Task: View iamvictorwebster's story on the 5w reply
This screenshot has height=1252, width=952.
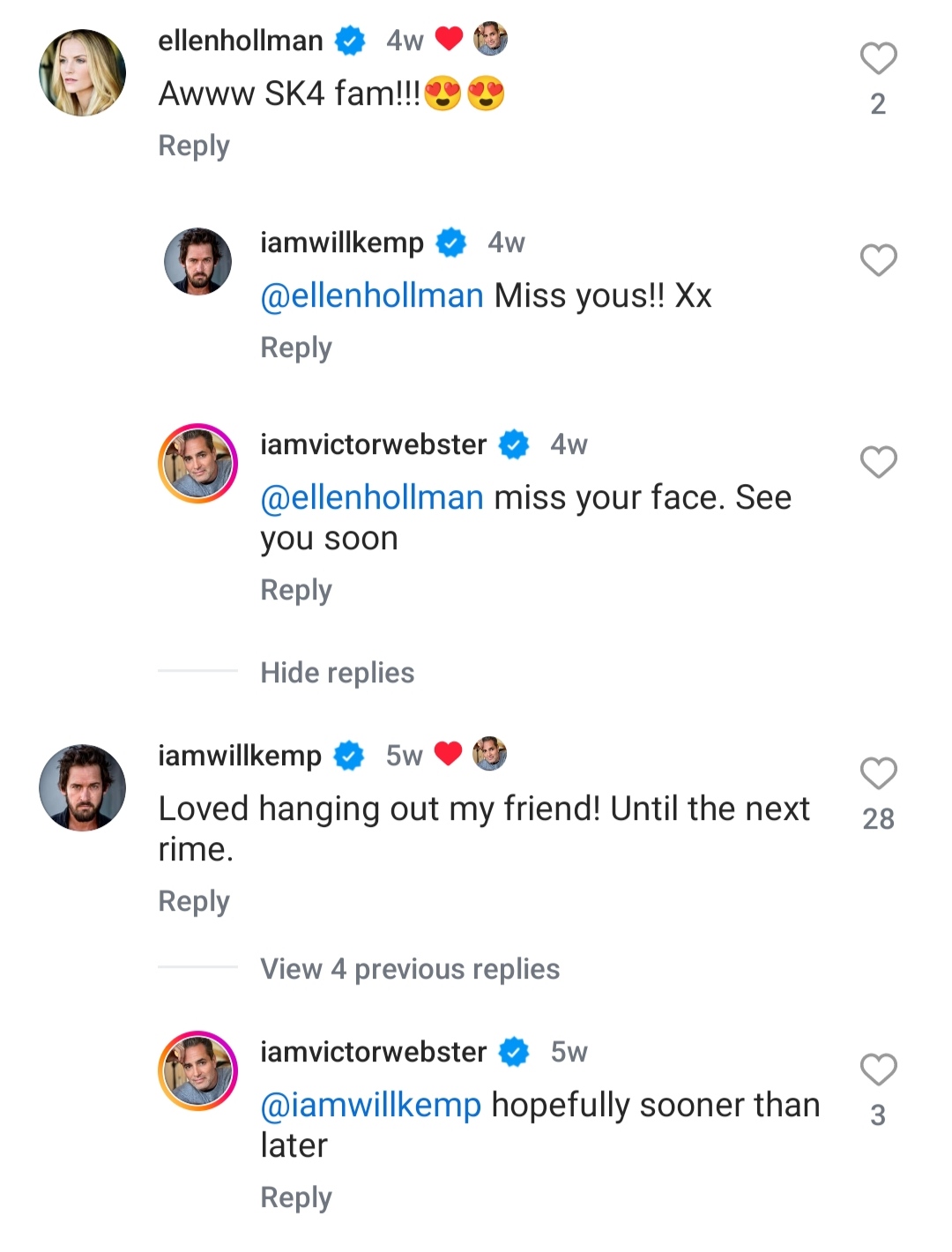Action: click(198, 1070)
